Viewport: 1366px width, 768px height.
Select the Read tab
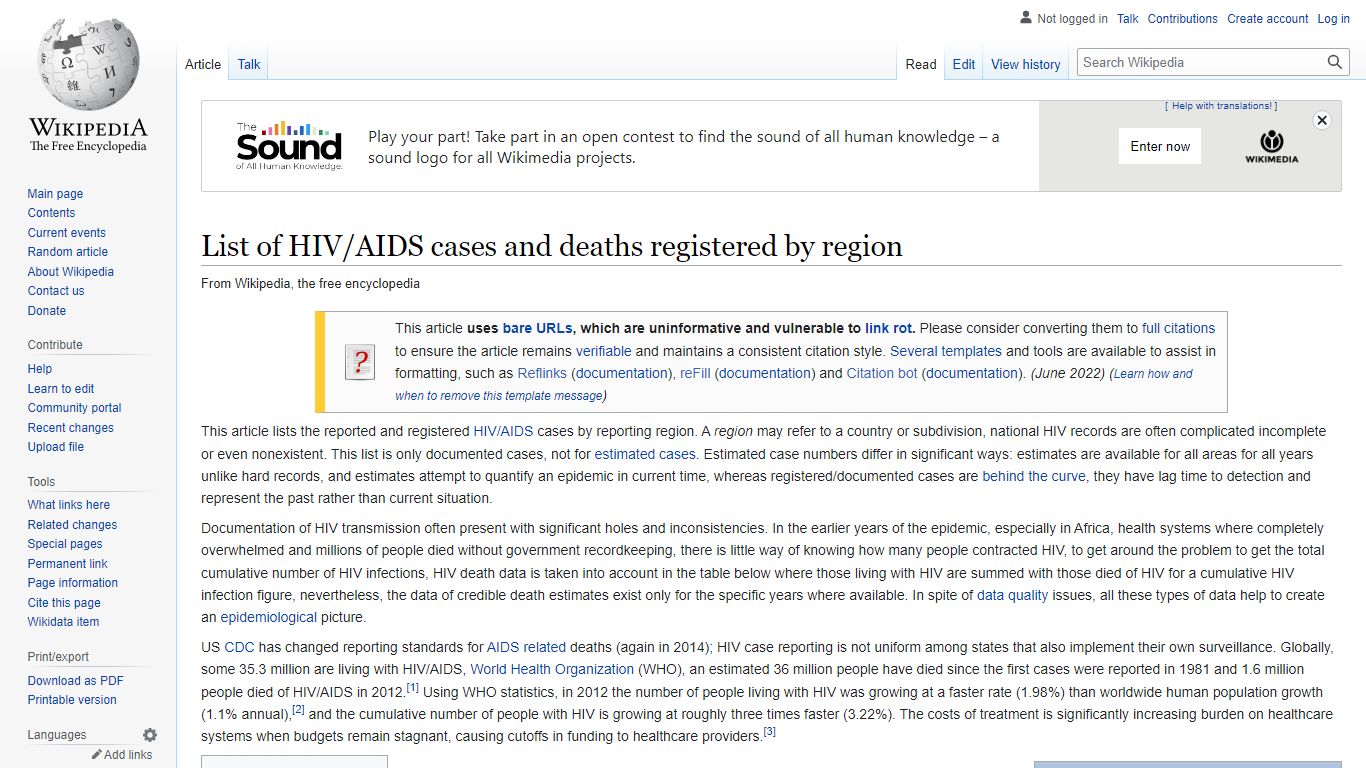point(921,64)
